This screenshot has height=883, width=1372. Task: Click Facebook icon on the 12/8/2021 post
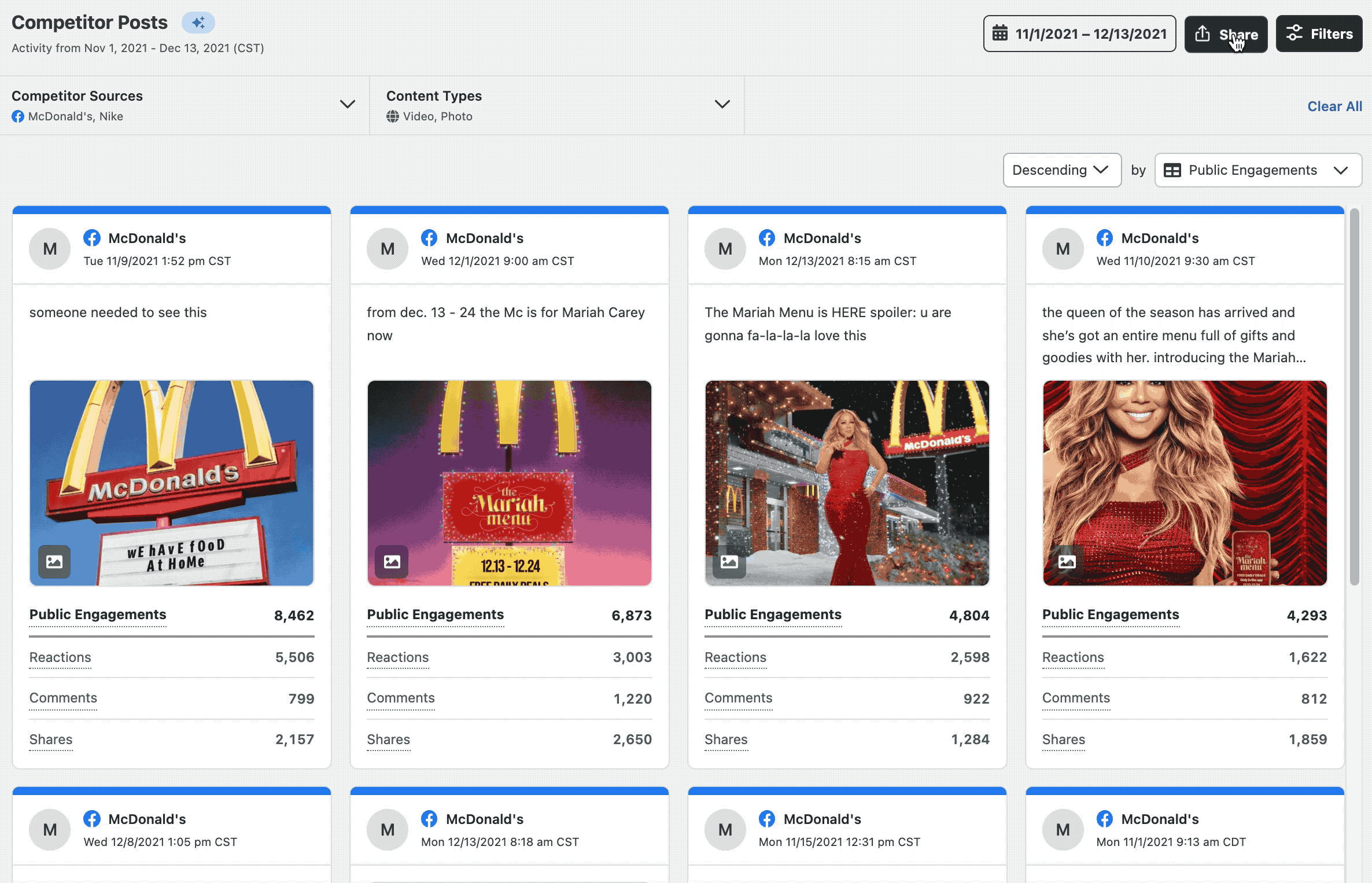coord(91,819)
